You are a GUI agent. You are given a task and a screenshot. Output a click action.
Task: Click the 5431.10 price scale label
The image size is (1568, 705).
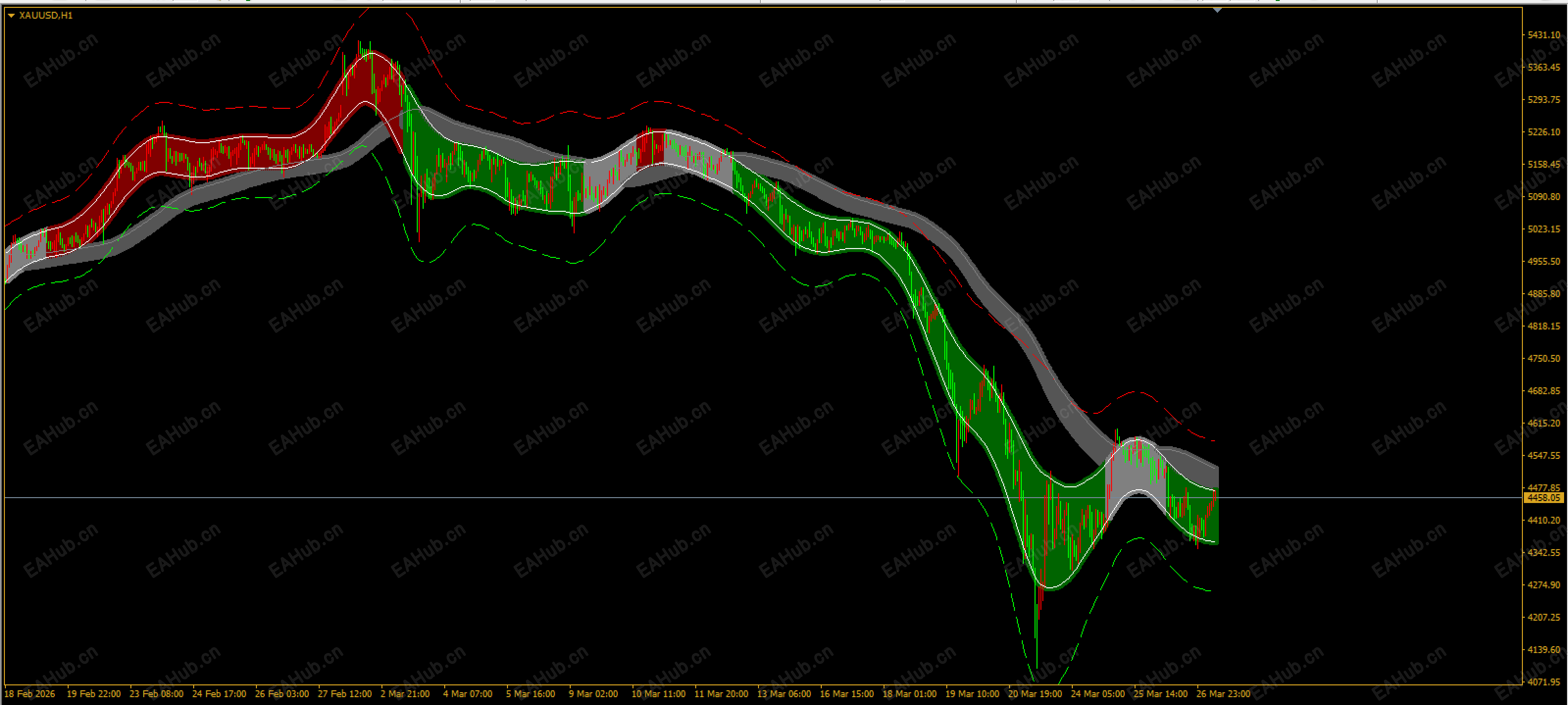tap(1543, 35)
